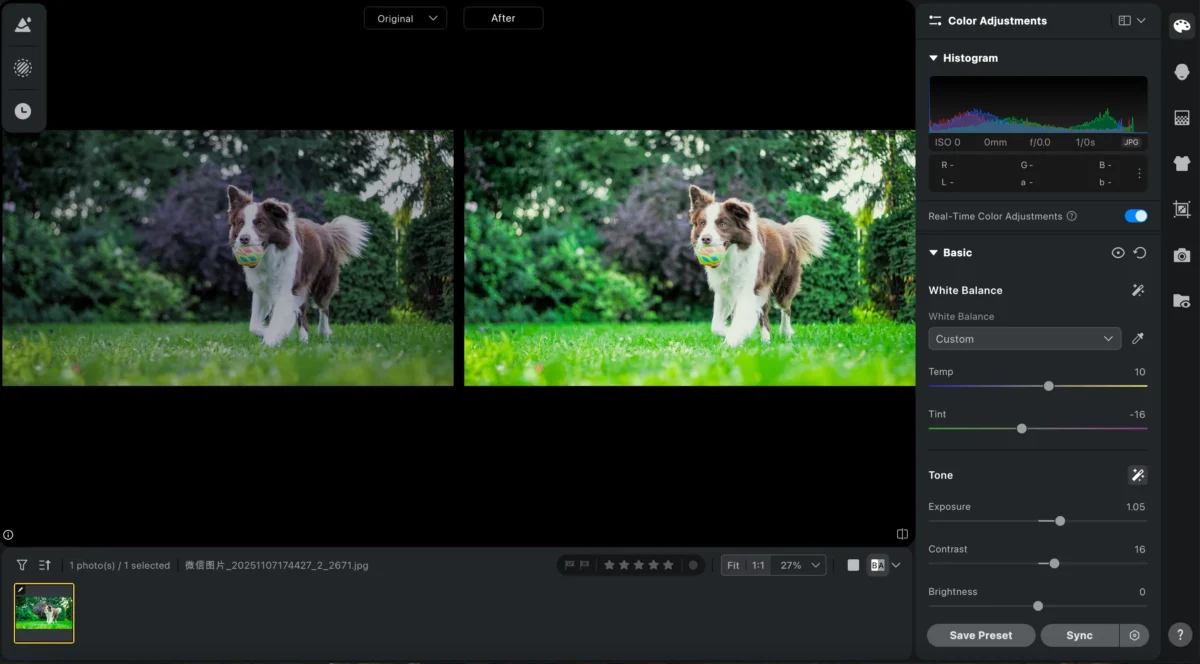
Task: Toggle Real-Time Color Adjustments switch off
Action: click(x=1135, y=215)
